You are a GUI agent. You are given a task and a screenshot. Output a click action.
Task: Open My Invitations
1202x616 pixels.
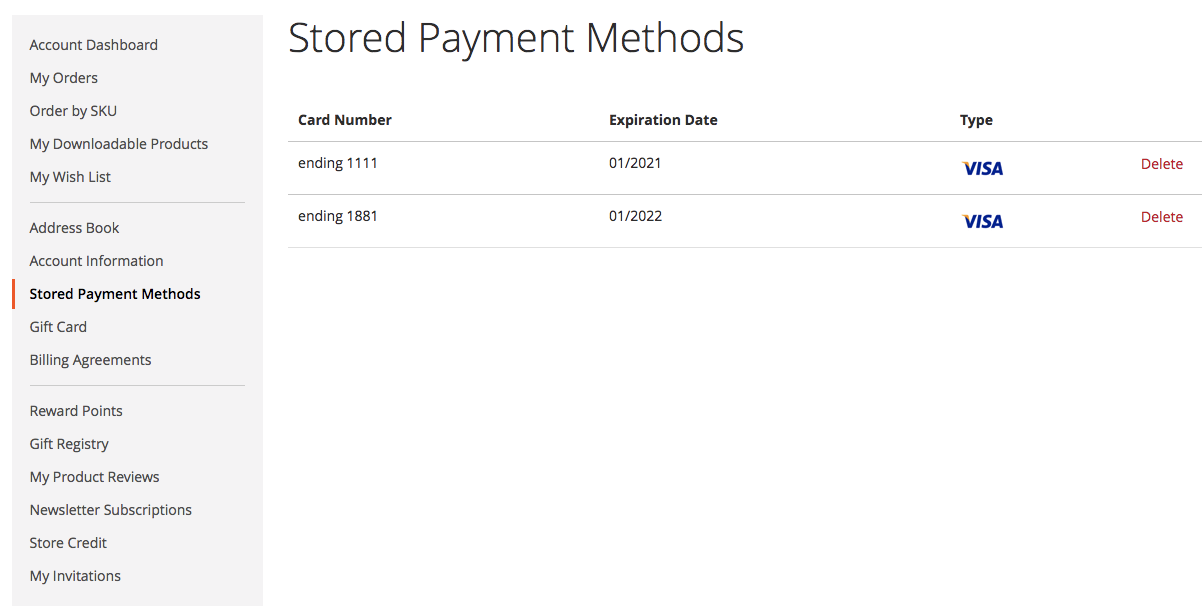pos(75,576)
